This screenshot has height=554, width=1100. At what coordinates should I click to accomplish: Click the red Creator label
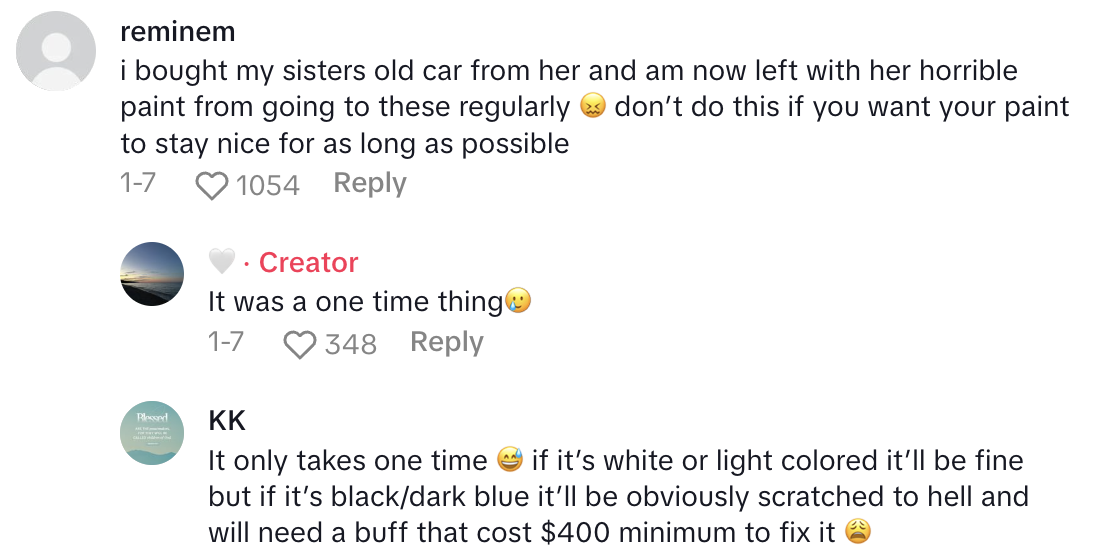point(308,262)
